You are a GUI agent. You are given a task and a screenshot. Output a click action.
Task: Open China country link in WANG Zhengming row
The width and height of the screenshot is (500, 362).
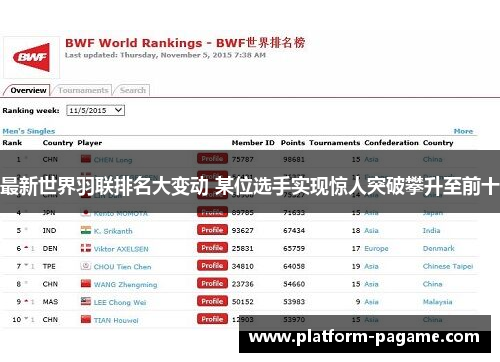click(x=432, y=284)
